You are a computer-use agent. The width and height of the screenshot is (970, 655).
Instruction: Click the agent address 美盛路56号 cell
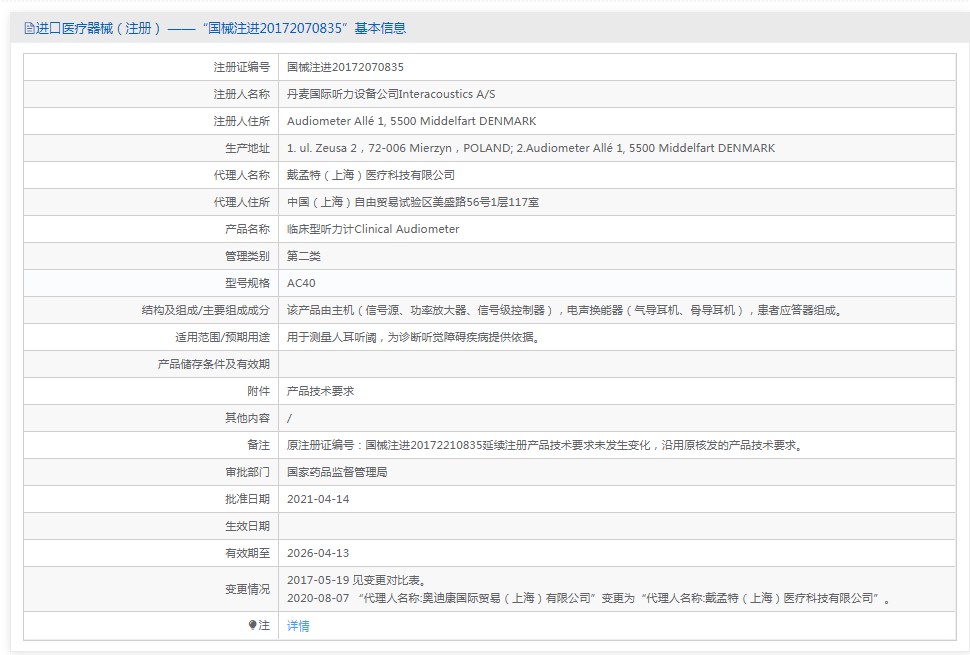(413, 202)
